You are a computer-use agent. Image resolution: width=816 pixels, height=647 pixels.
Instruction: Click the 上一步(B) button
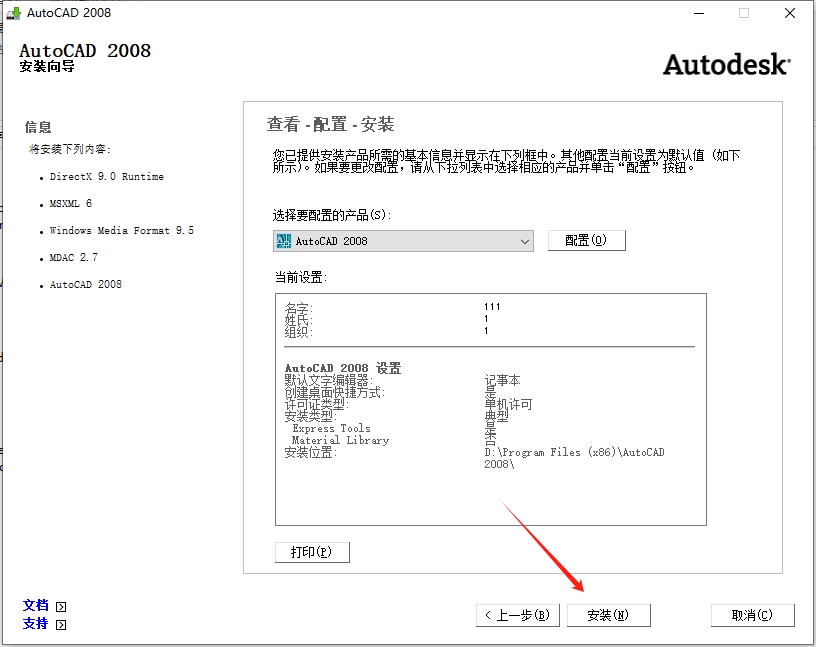pyautogui.click(x=517, y=615)
